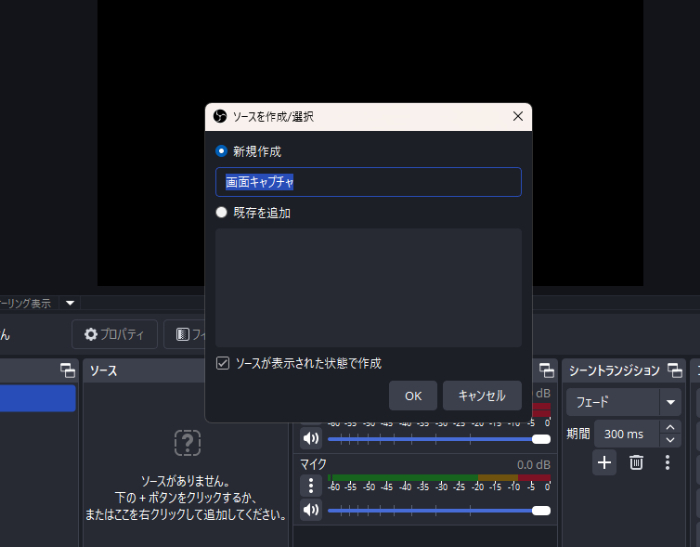Mute the desktop audio speaker icon
This screenshot has height=547, width=700.
tap(311, 438)
